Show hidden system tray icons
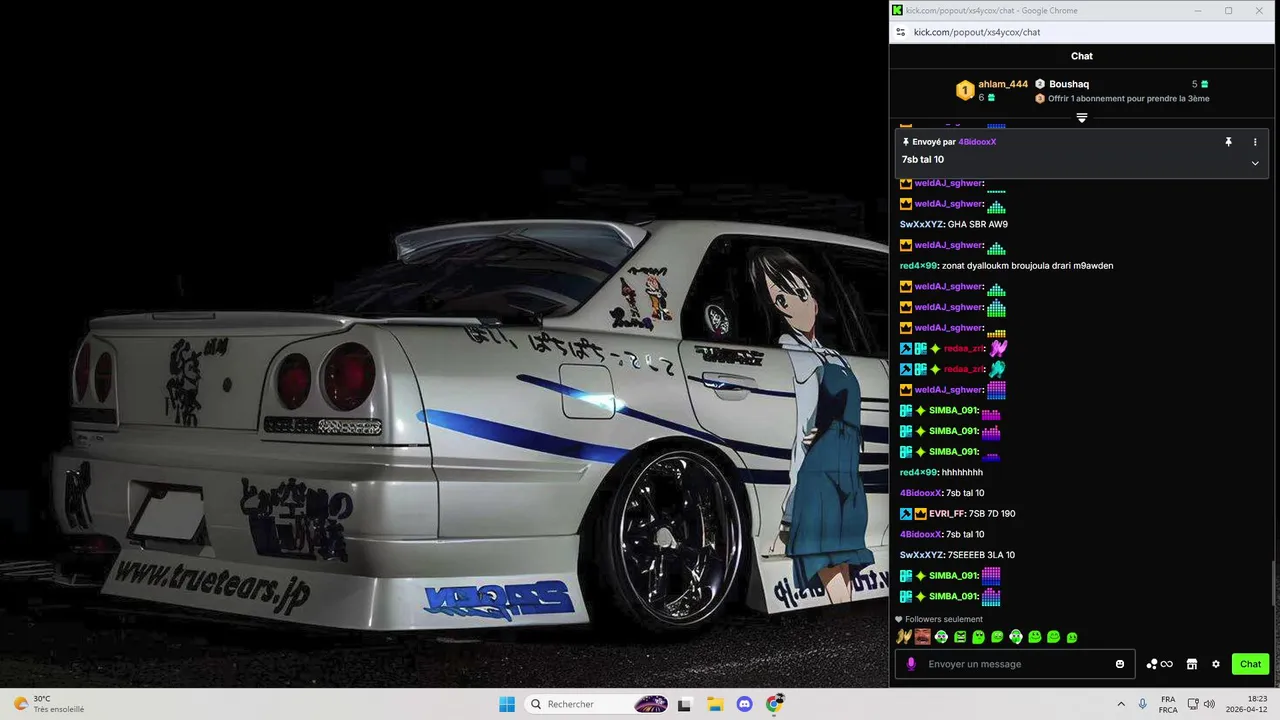The image size is (1280, 720). click(1121, 704)
